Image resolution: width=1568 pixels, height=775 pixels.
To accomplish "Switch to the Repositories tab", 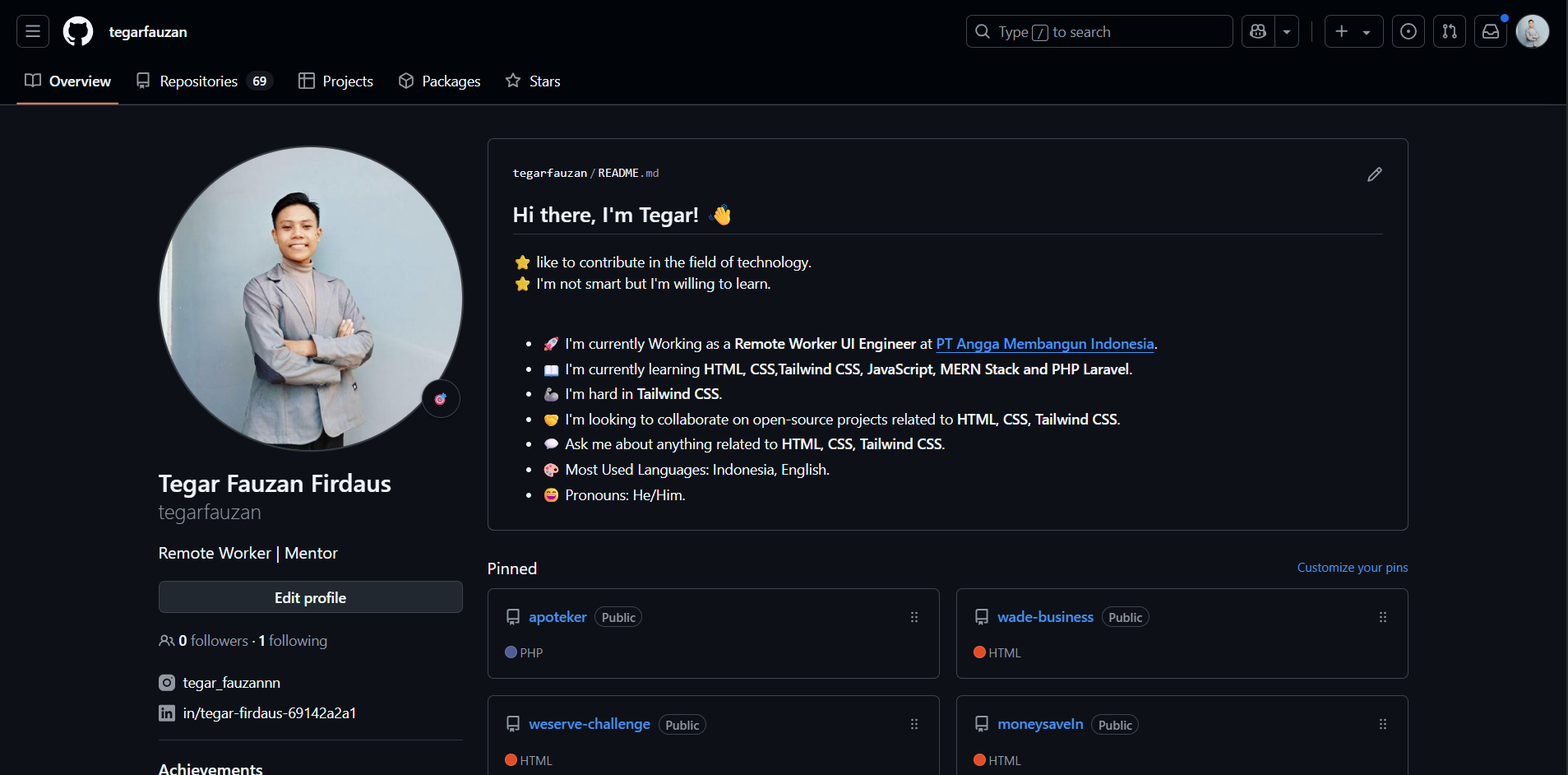I will pyautogui.click(x=204, y=81).
